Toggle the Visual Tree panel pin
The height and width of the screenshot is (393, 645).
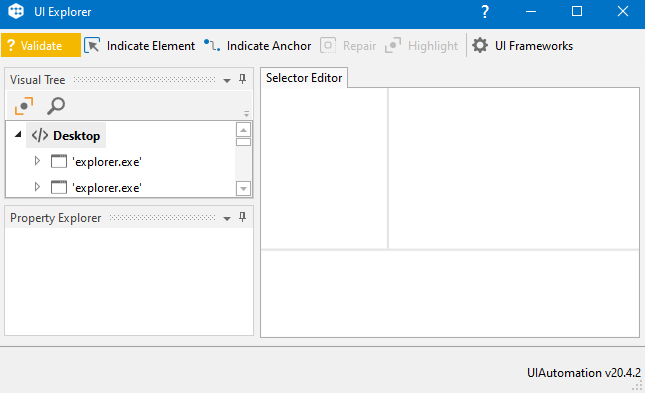click(x=243, y=79)
